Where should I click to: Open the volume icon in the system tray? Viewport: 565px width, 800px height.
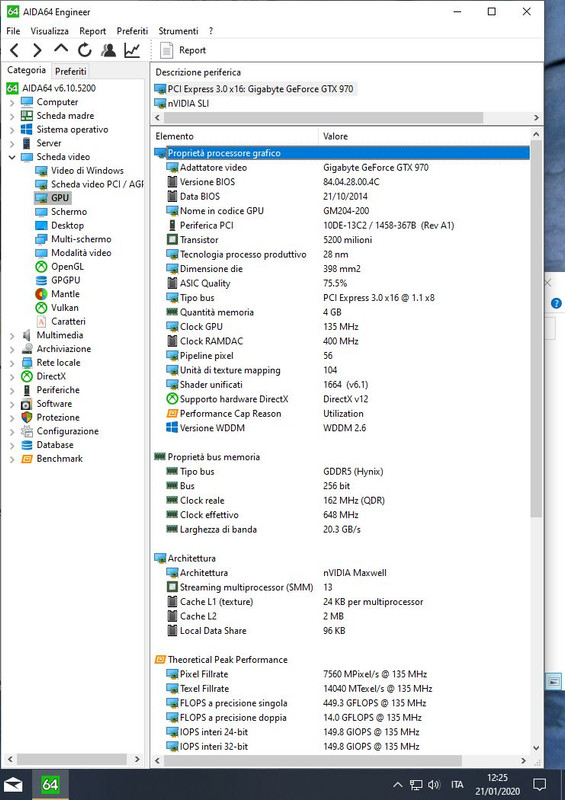[434, 784]
